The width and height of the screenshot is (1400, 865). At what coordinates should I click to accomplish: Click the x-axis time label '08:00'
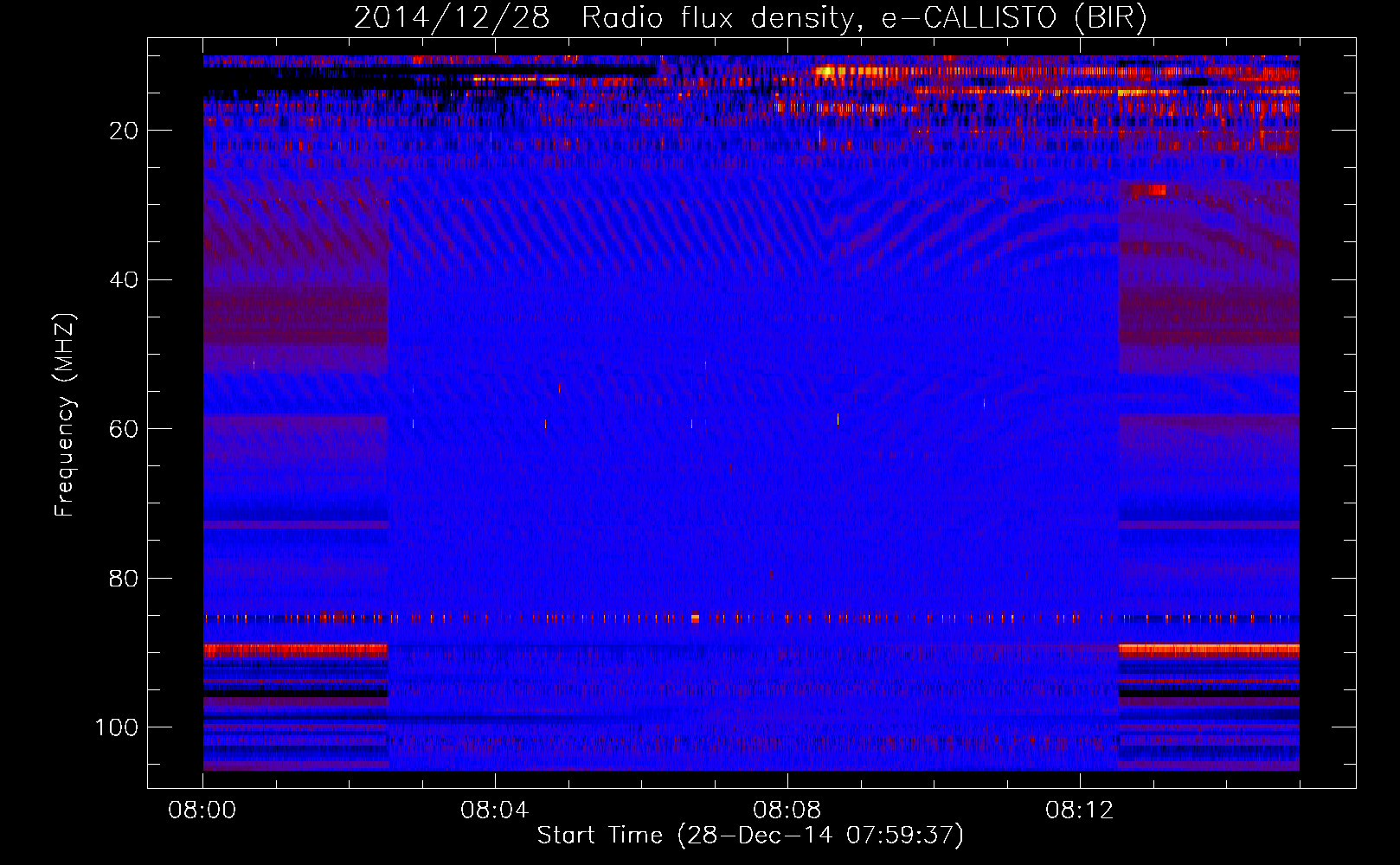tap(202, 811)
